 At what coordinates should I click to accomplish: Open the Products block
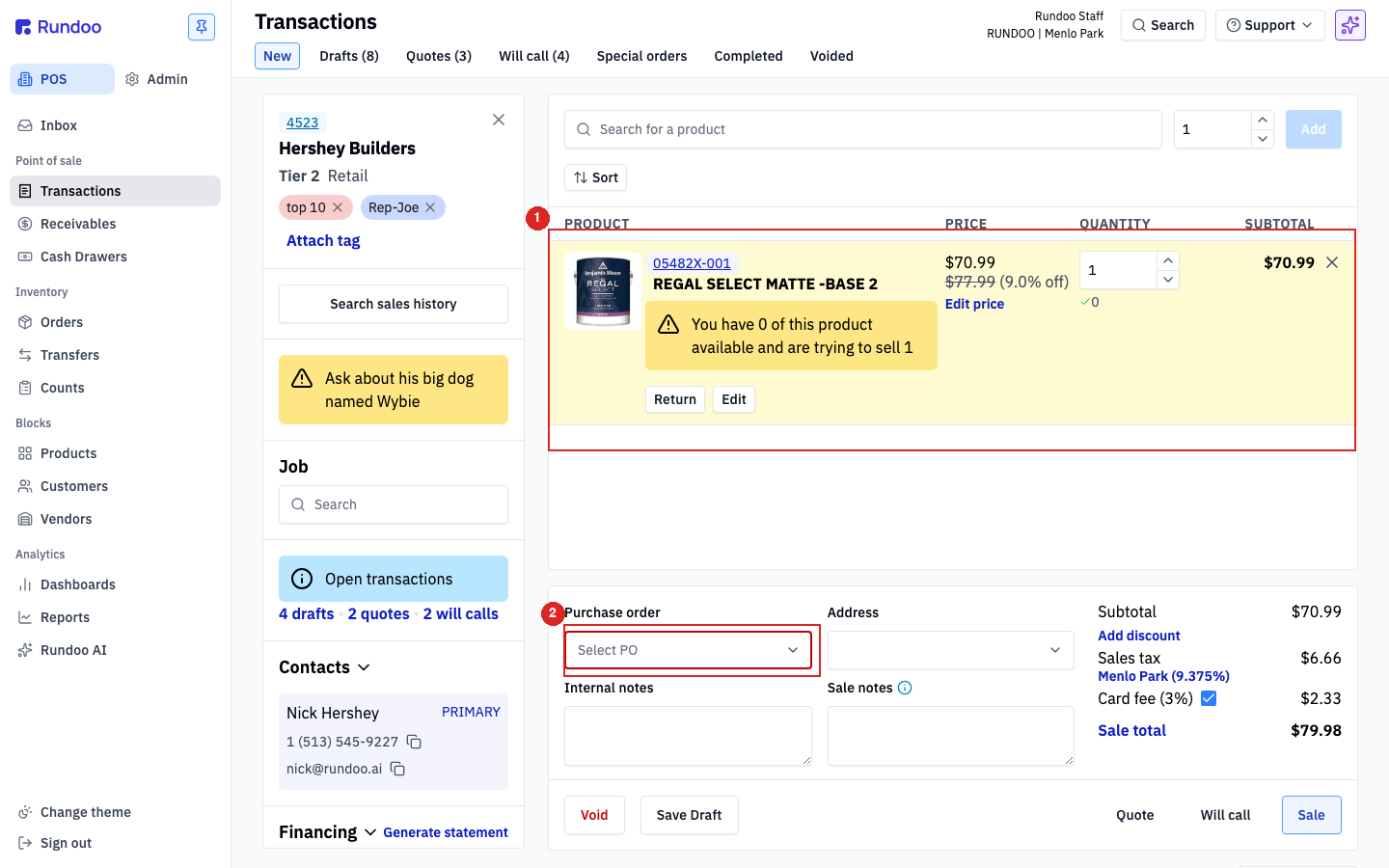116,453
